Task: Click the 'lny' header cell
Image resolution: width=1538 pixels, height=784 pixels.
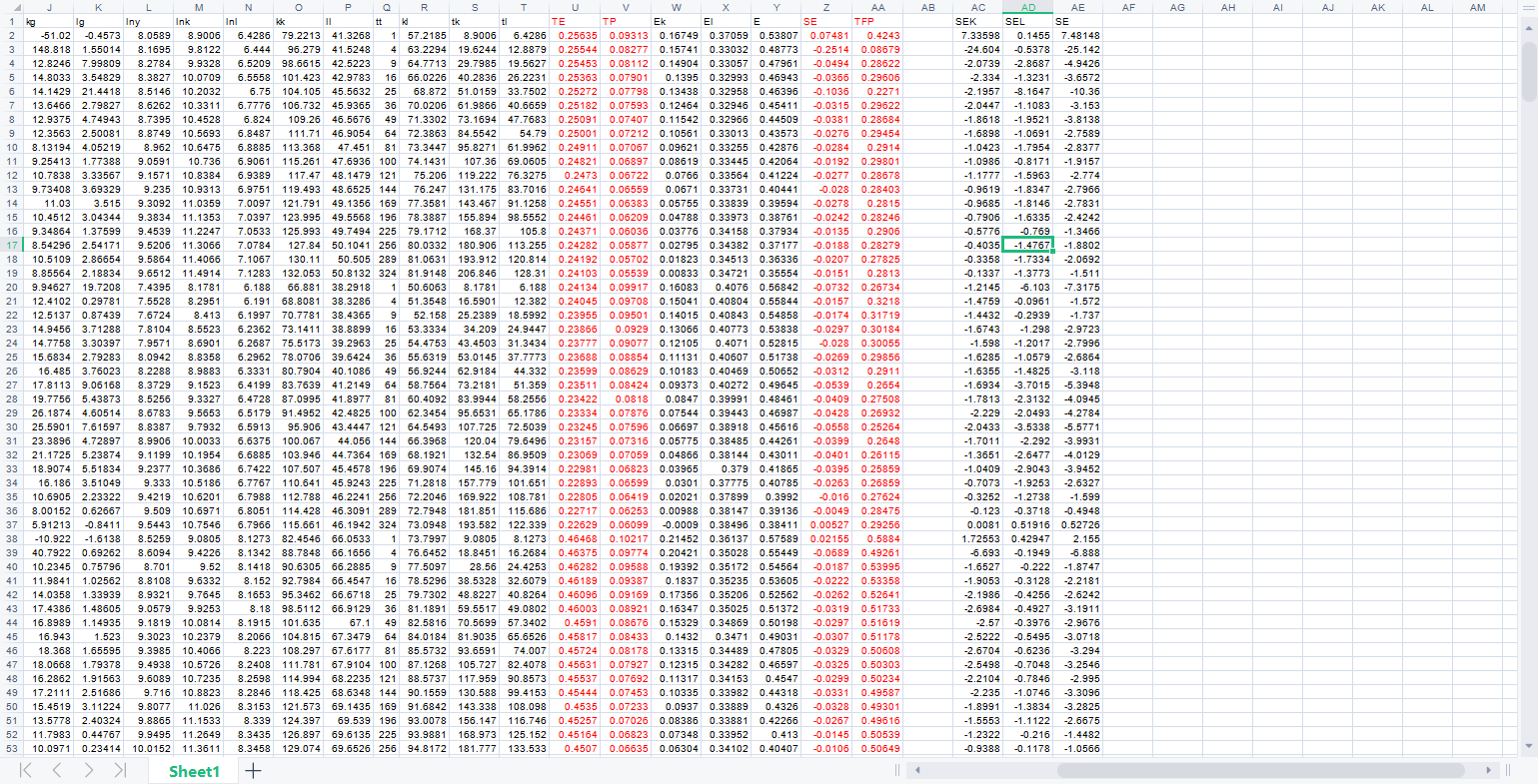Action: (149, 21)
